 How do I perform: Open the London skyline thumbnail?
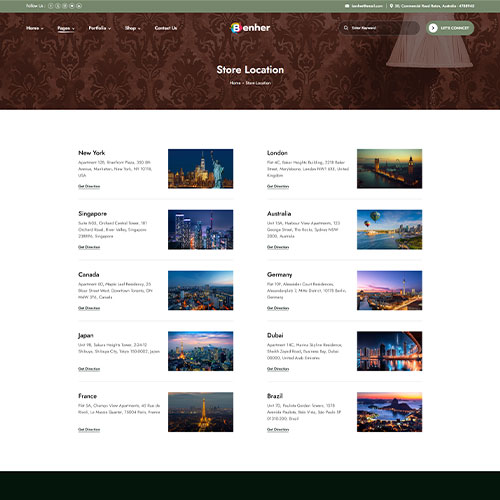coord(389,169)
